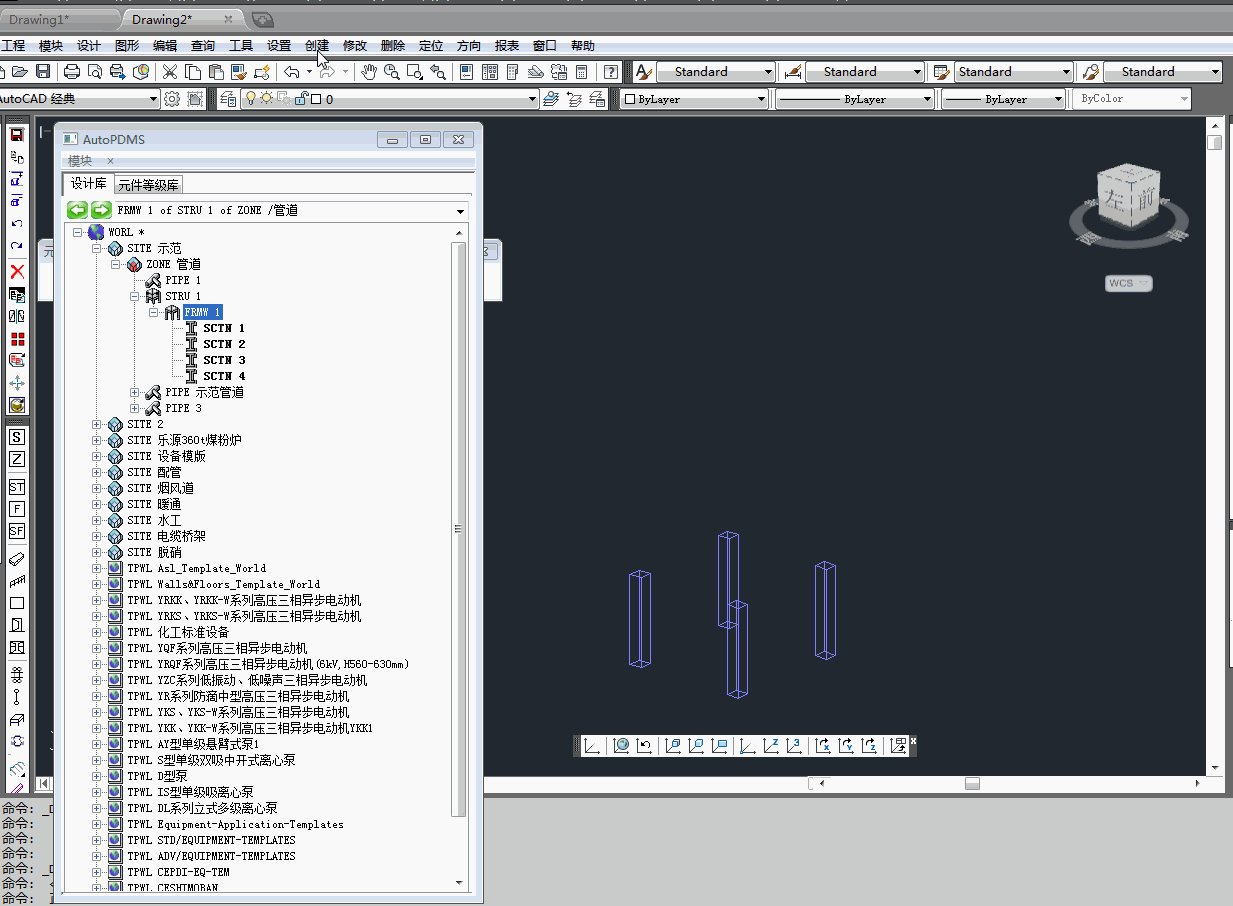Expand TPWL D型泵 node
1233x906 pixels.
(97, 776)
